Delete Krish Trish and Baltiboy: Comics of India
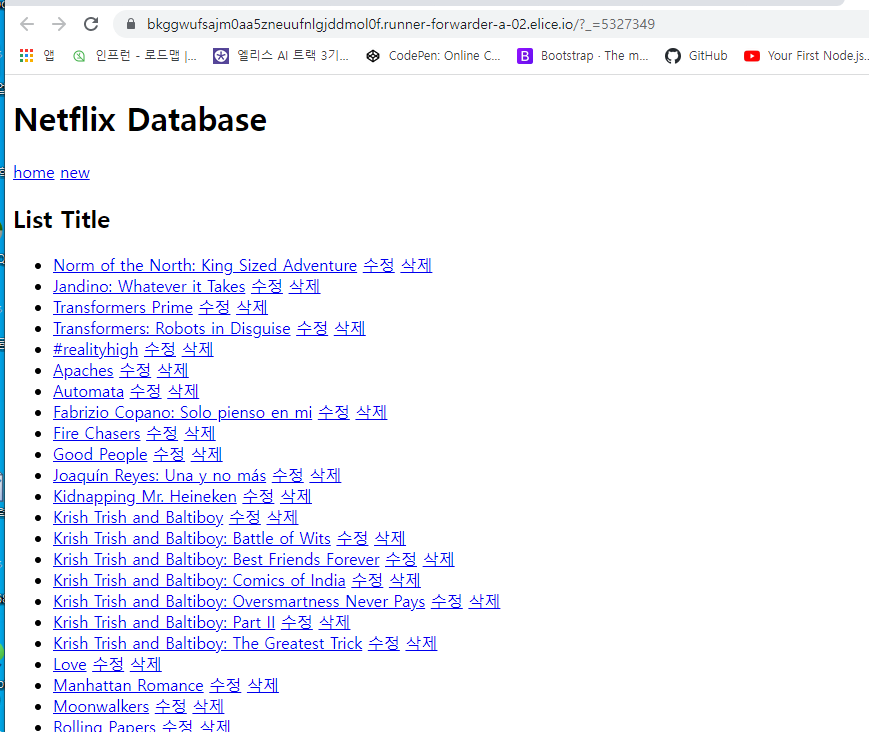 tap(405, 581)
